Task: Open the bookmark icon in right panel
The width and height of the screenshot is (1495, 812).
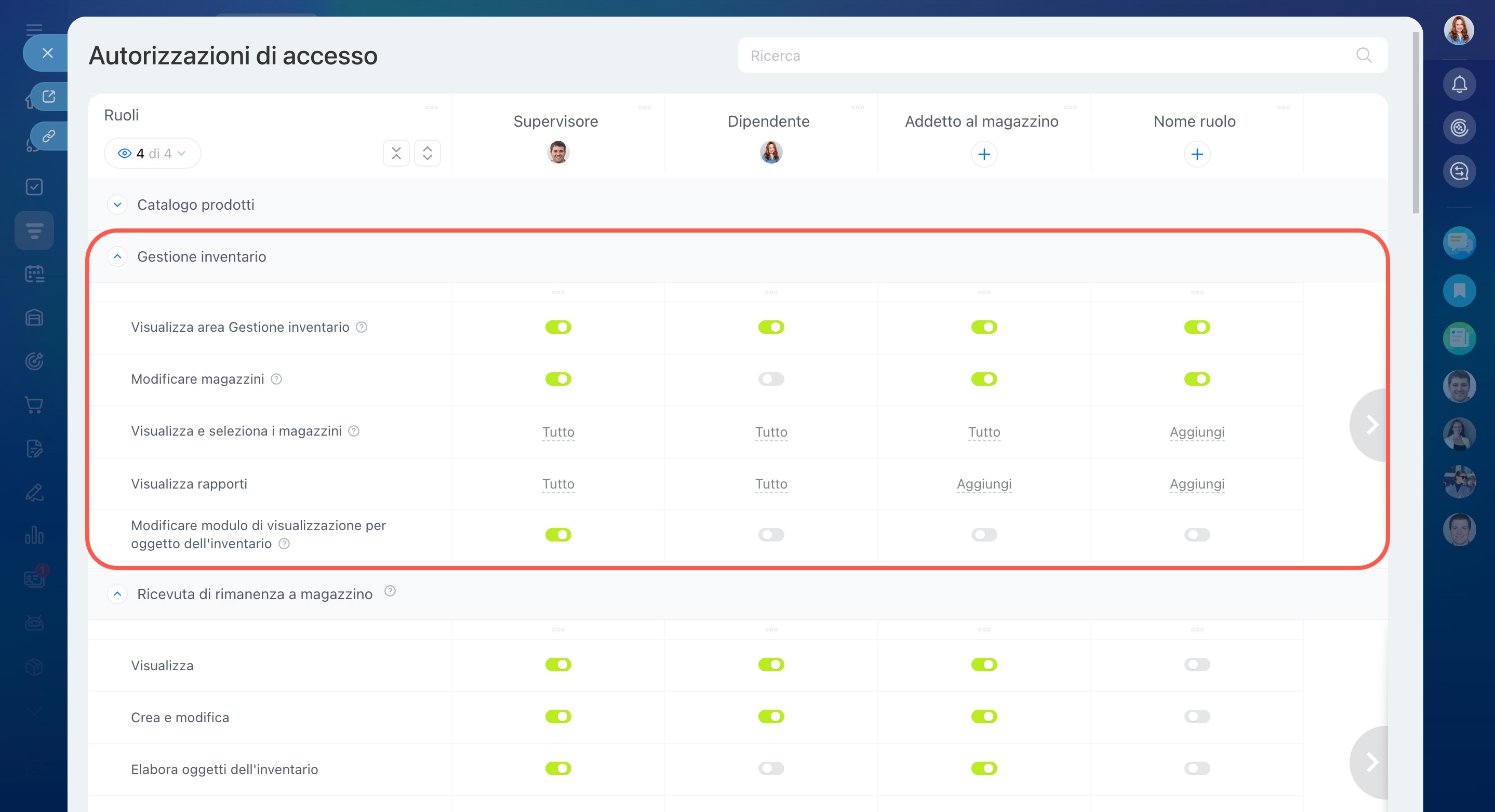Action: coord(1459,291)
